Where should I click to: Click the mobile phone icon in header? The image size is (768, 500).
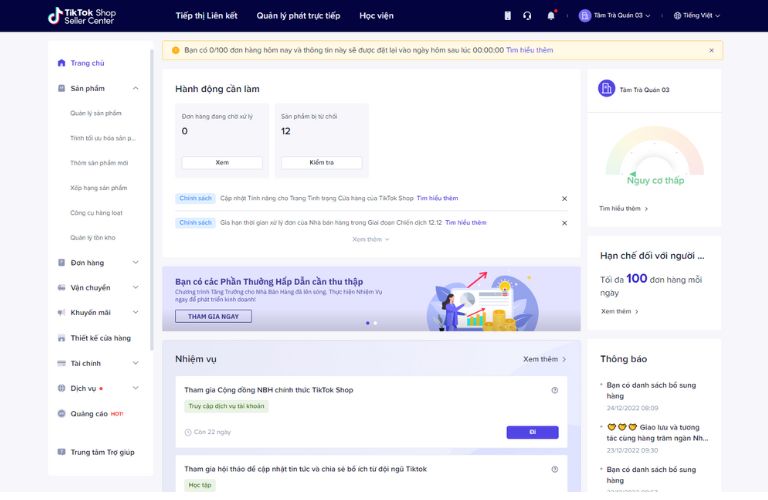click(x=507, y=16)
